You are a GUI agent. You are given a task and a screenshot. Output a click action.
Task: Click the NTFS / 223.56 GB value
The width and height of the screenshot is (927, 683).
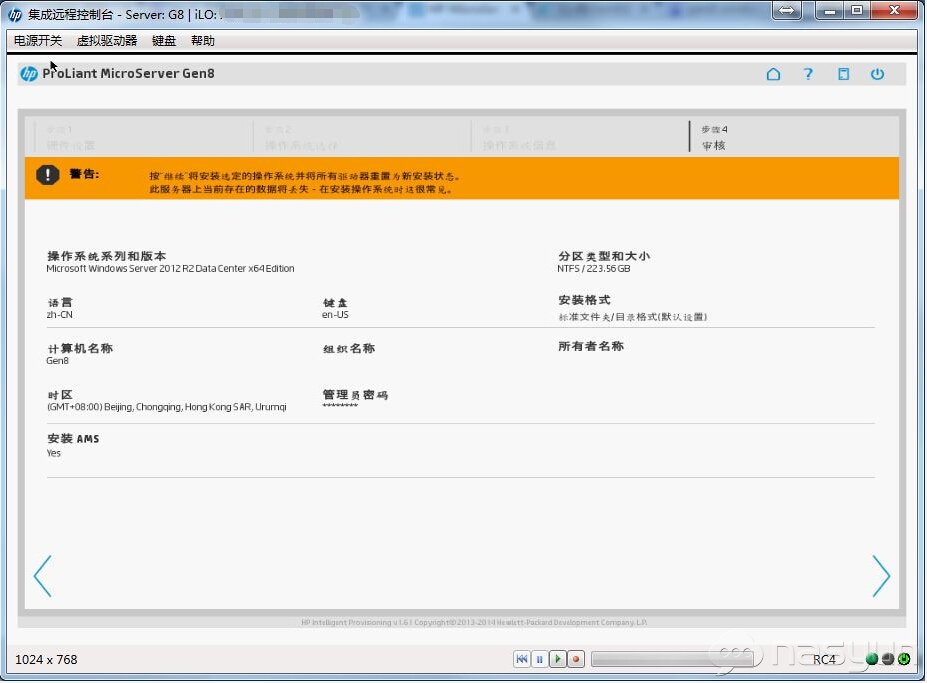(594, 269)
